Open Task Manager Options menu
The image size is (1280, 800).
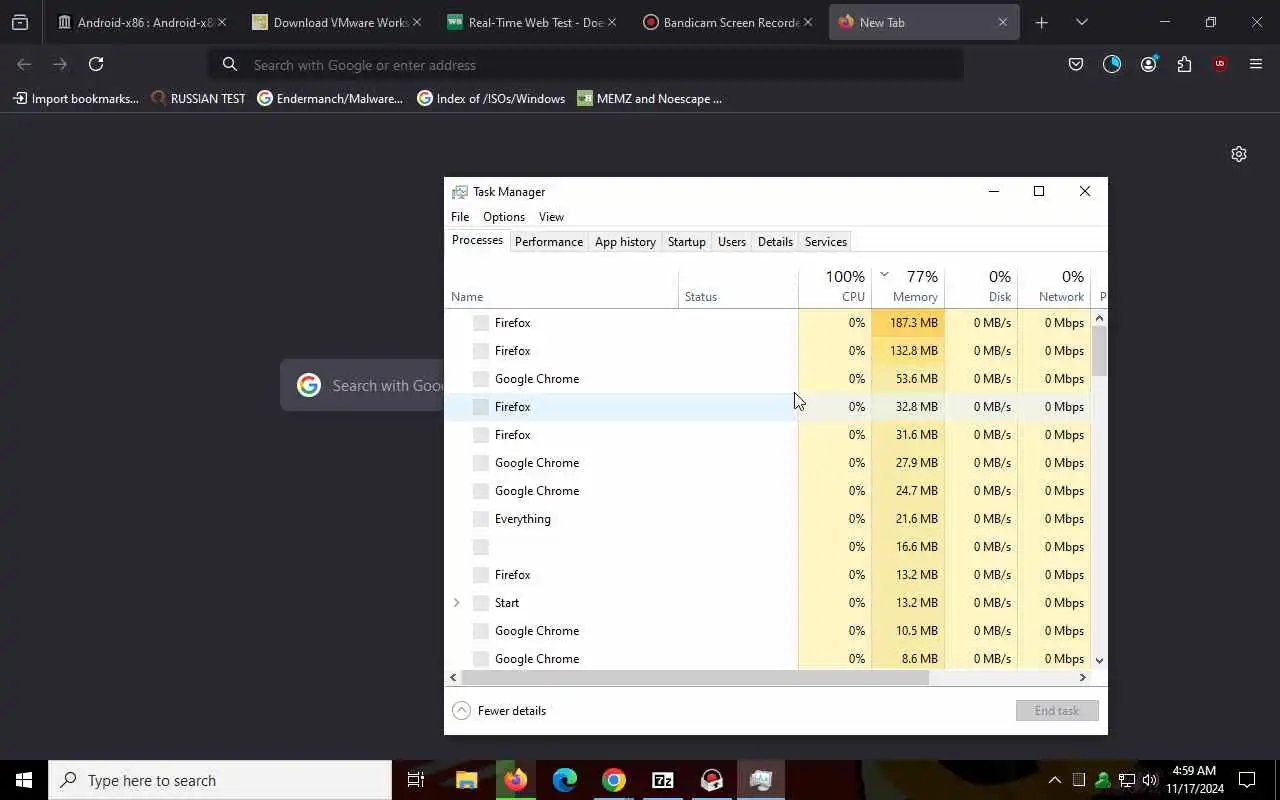tap(504, 217)
